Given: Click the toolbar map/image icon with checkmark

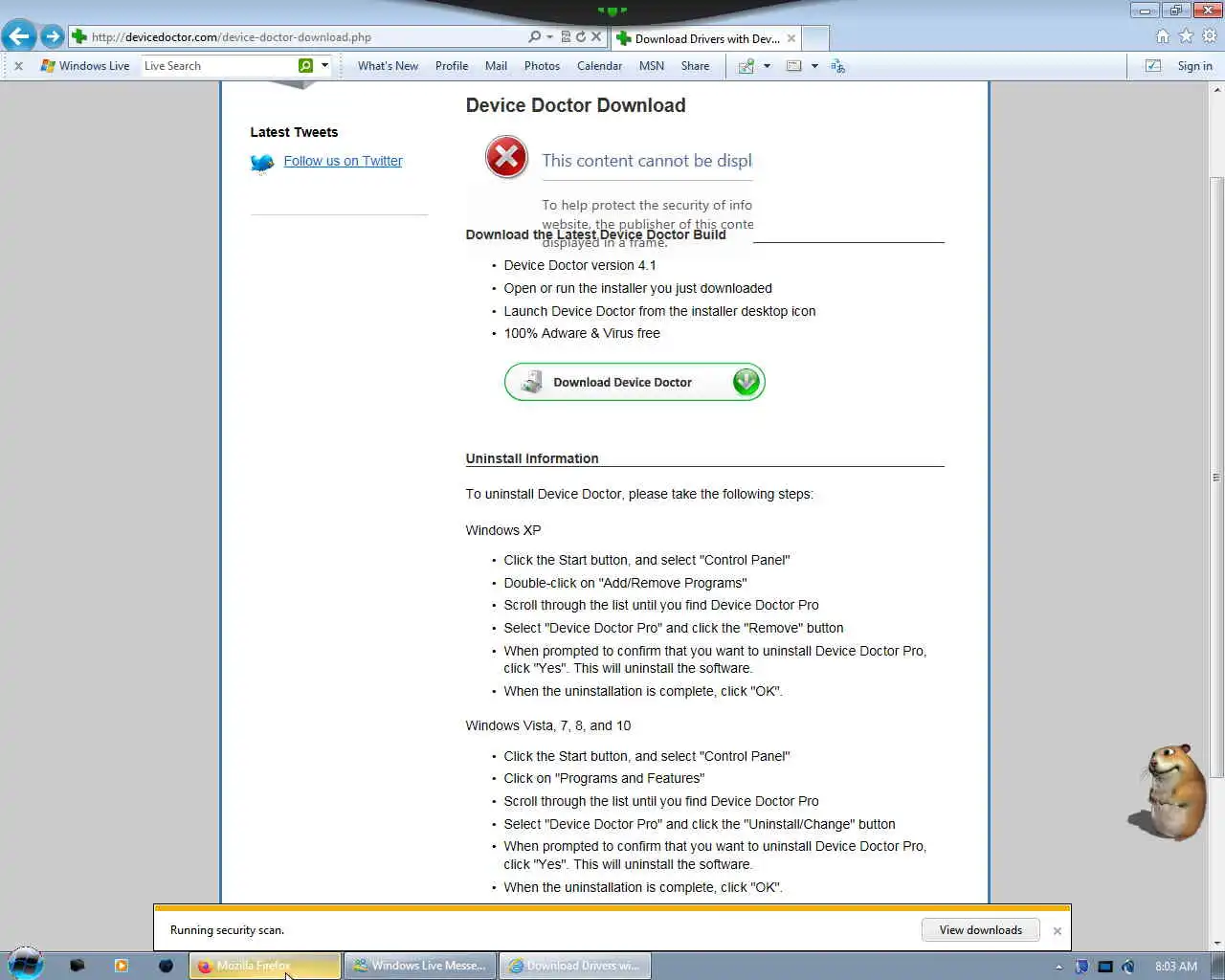Looking at the screenshot, I should pos(746,66).
